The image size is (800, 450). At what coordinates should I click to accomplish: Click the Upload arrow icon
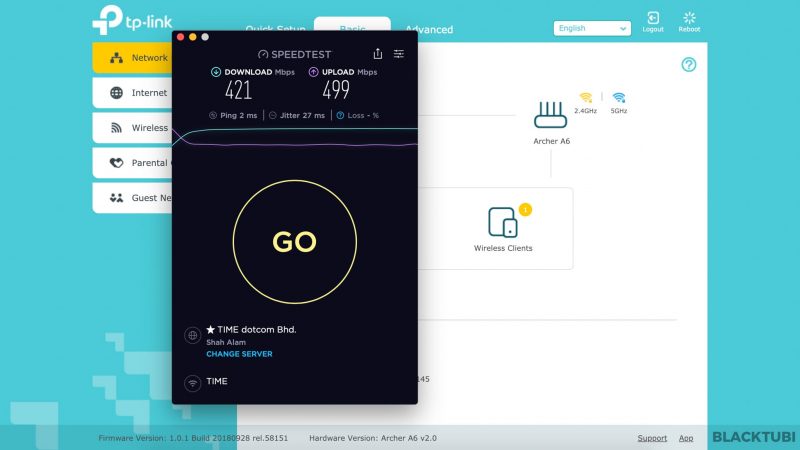pyautogui.click(x=313, y=72)
